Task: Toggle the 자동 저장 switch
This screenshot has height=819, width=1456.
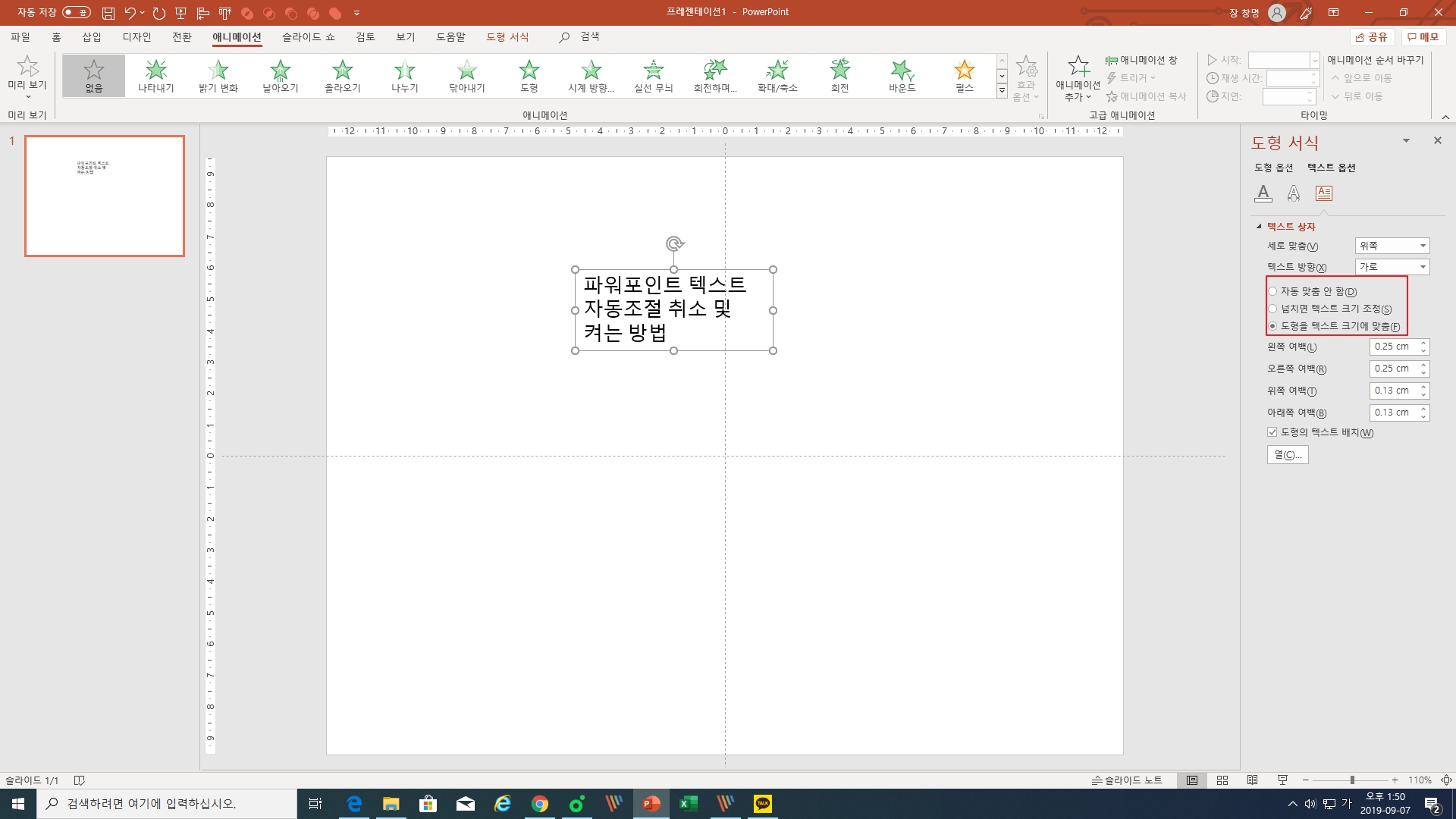Action: [x=76, y=12]
